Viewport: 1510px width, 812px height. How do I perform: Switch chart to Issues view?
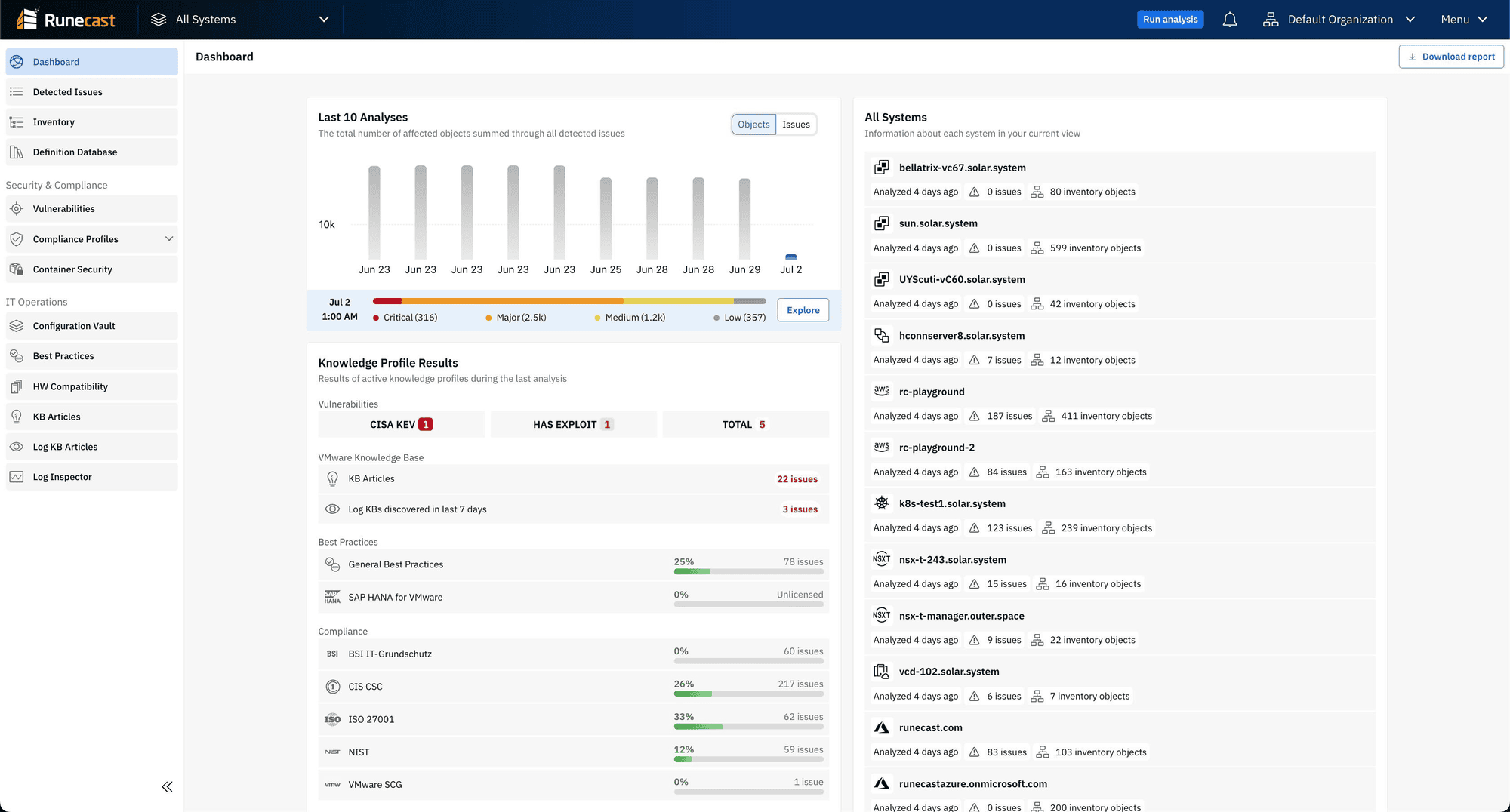point(796,125)
